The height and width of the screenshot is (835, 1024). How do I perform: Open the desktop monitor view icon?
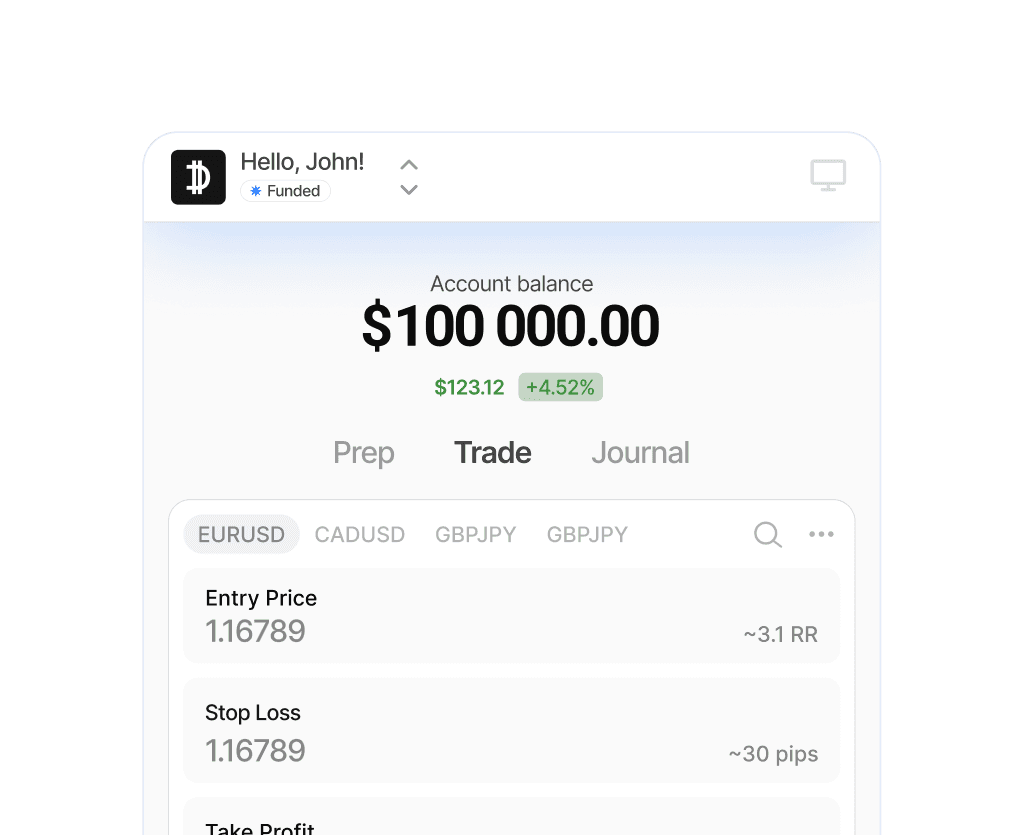click(x=828, y=175)
